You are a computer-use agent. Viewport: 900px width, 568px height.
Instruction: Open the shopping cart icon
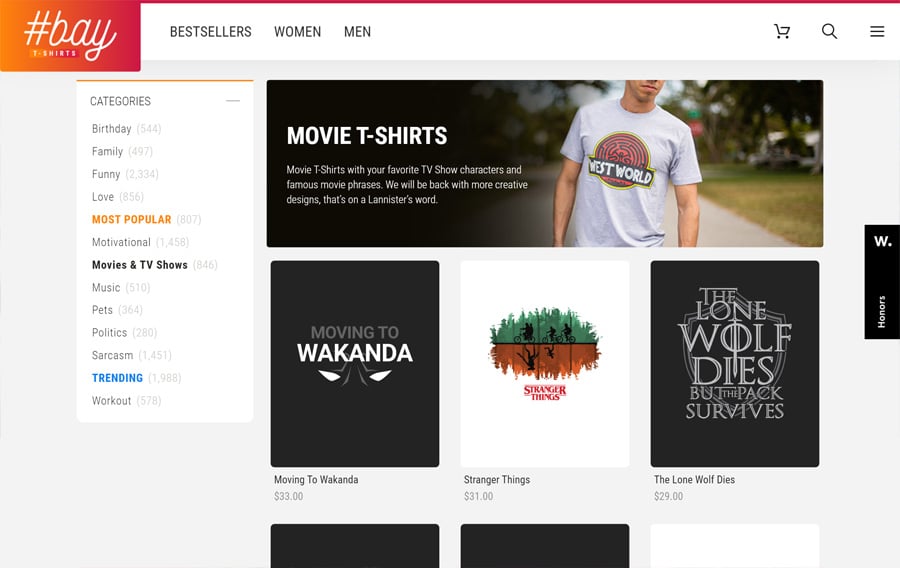click(x=782, y=32)
